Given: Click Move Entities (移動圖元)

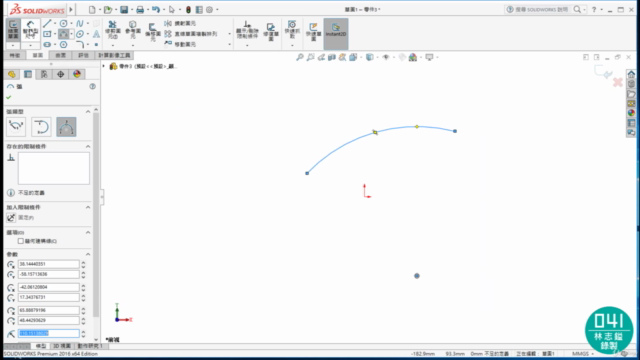Looking at the screenshot, I should (180, 44).
